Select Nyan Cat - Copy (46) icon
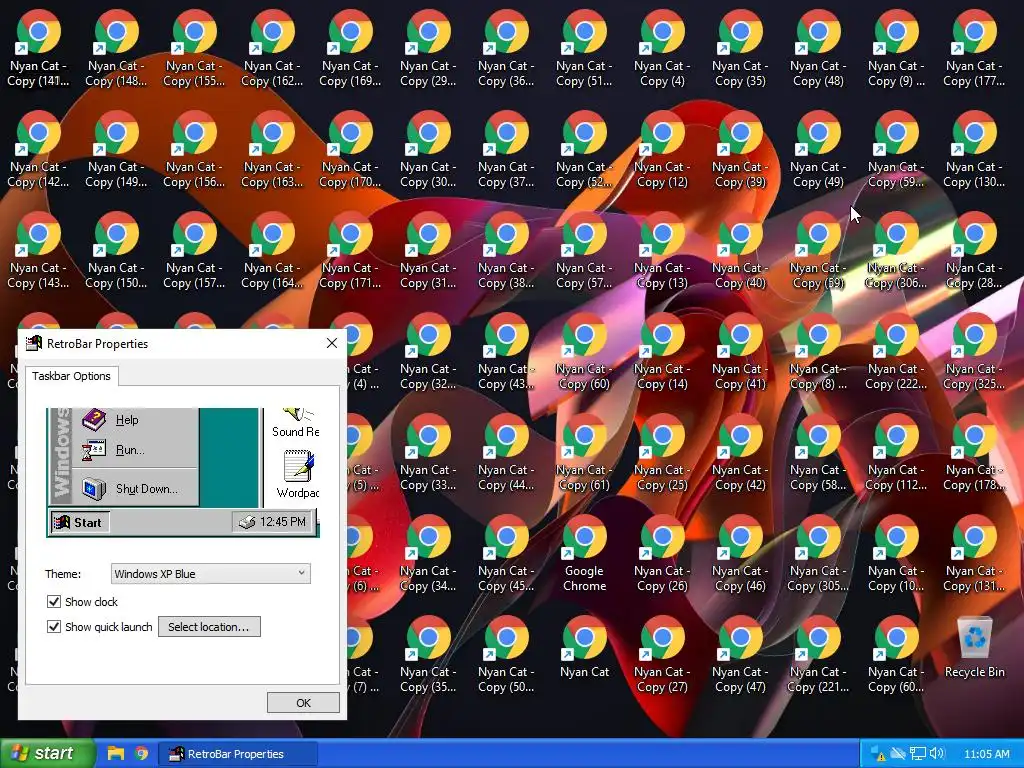The image size is (1024, 768). click(x=740, y=553)
